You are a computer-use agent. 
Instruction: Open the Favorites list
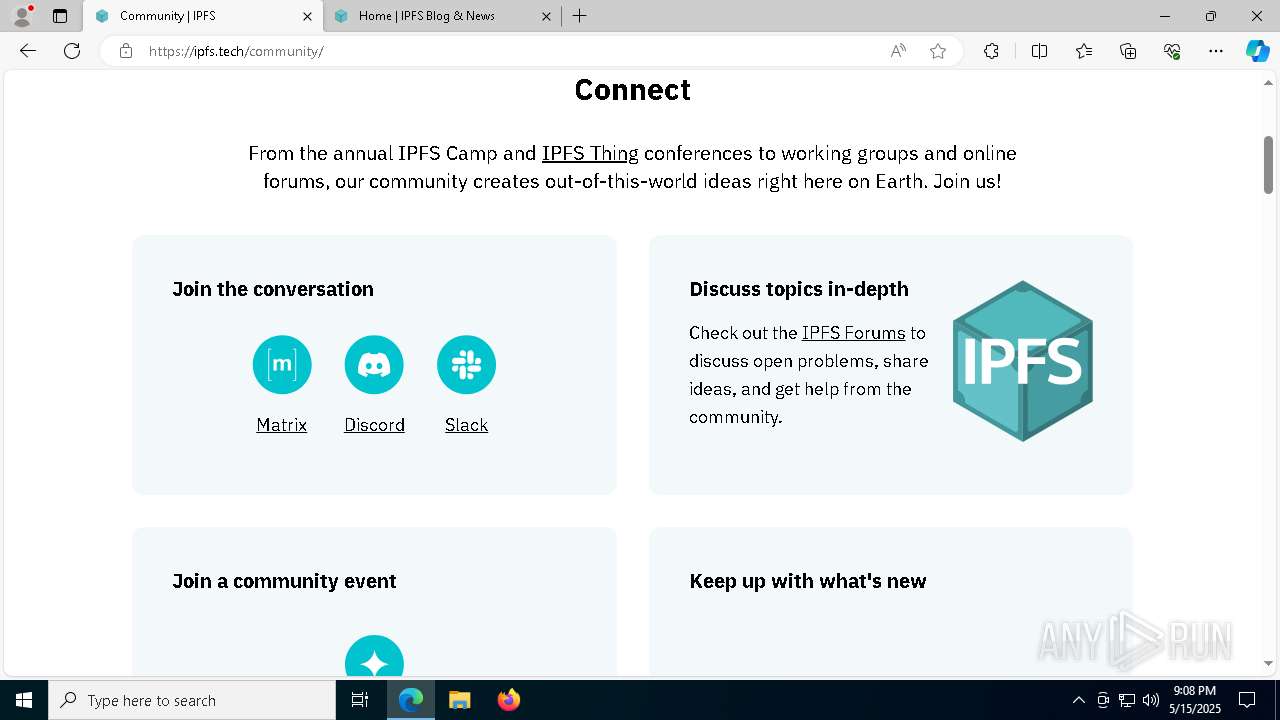1084,51
